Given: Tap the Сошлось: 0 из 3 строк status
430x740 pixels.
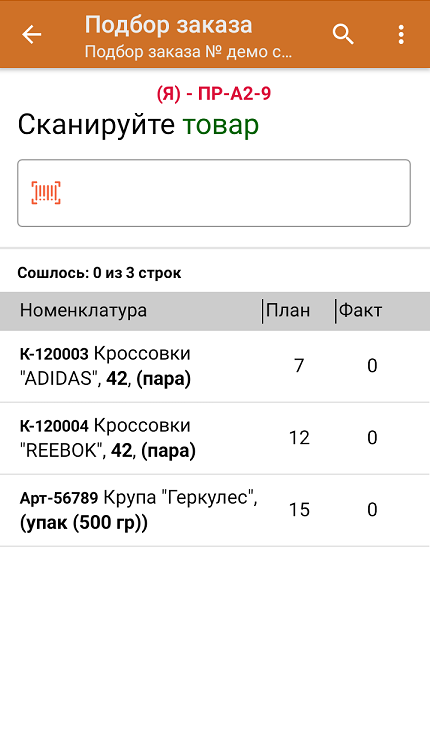Looking at the screenshot, I should tap(99, 273).
